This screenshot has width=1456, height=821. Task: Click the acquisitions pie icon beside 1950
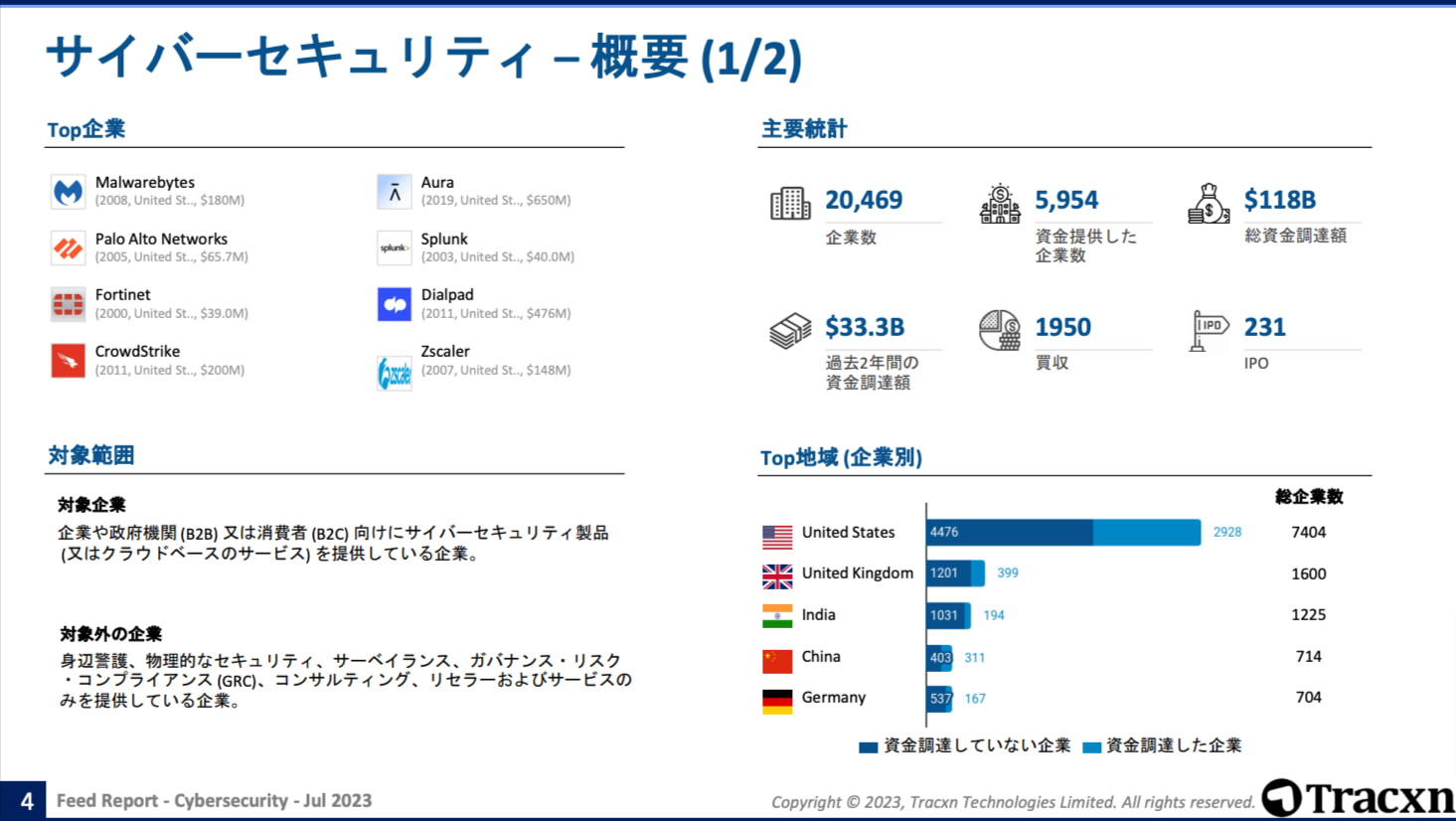[x=1000, y=330]
